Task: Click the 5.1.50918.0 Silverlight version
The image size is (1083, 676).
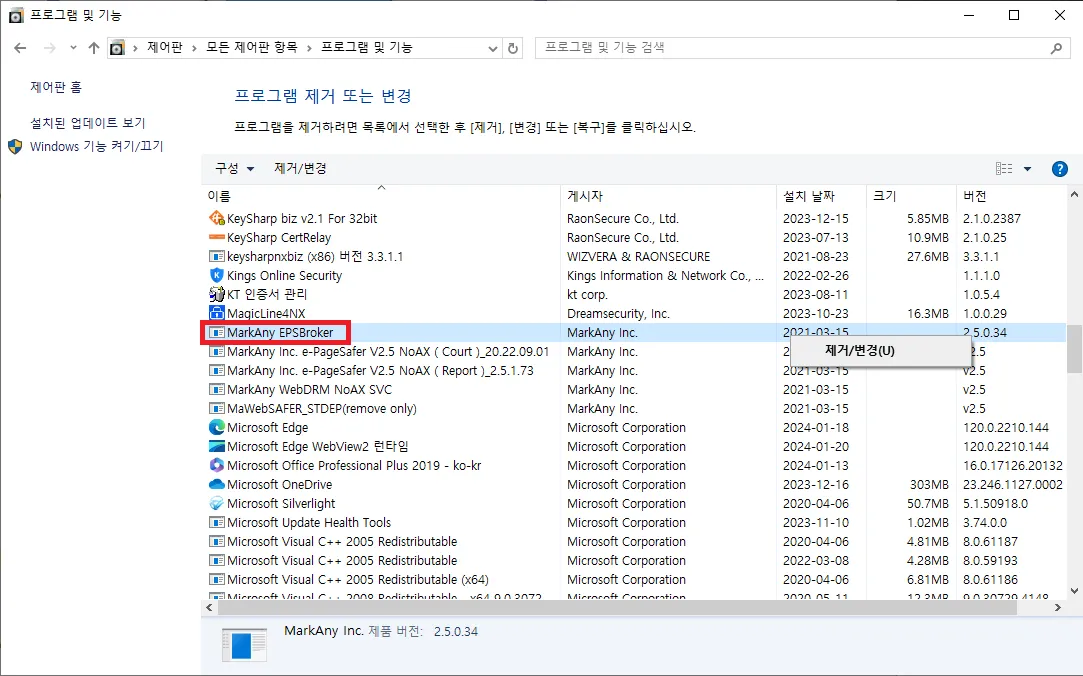Action: pyautogui.click(x=995, y=503)
